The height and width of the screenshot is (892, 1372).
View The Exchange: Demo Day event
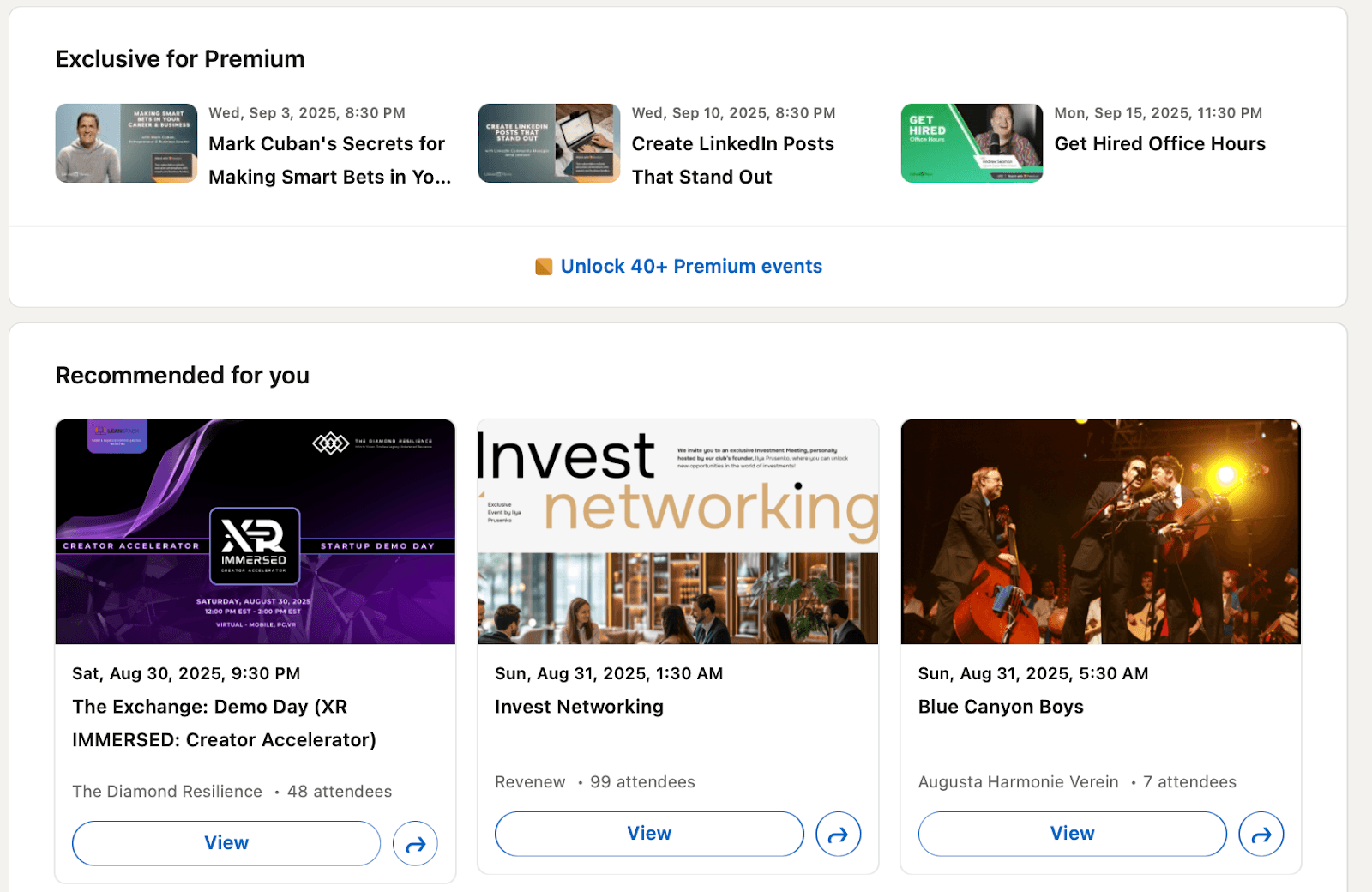pos(226,843)
